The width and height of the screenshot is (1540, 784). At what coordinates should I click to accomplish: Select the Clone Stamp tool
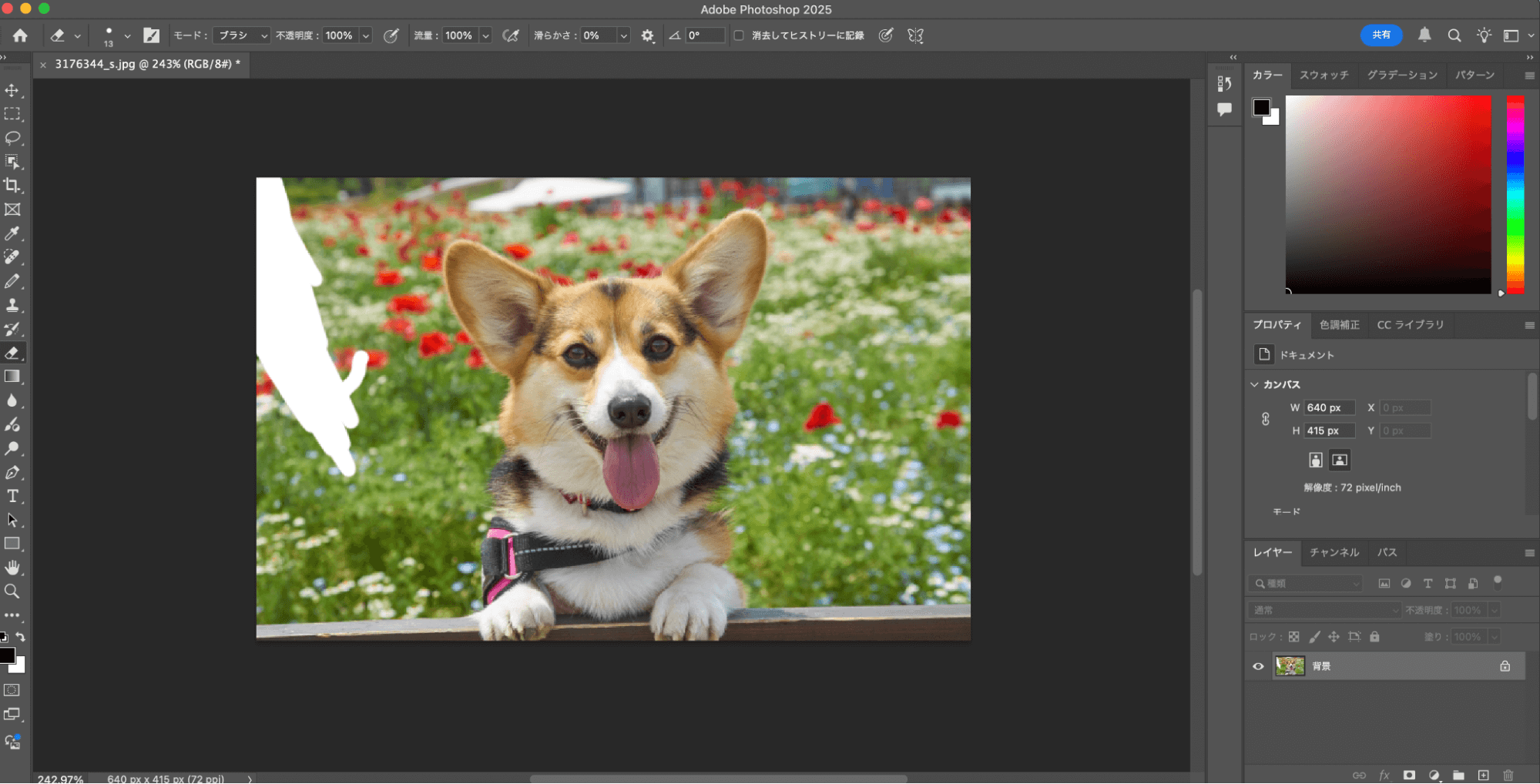pyautogui.click(x=12, y=305)
